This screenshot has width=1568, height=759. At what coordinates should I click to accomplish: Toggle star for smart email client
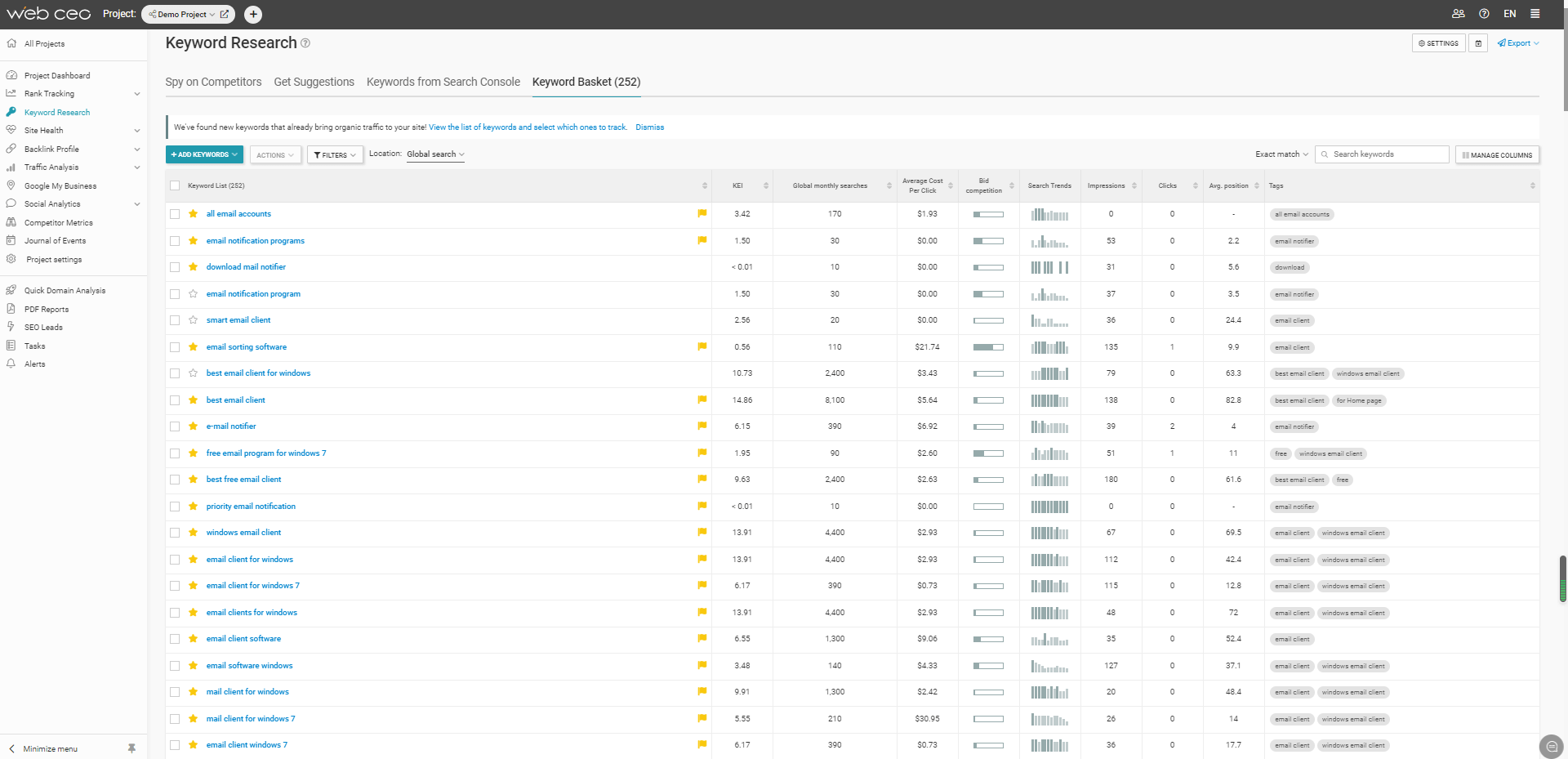(193, 320)
